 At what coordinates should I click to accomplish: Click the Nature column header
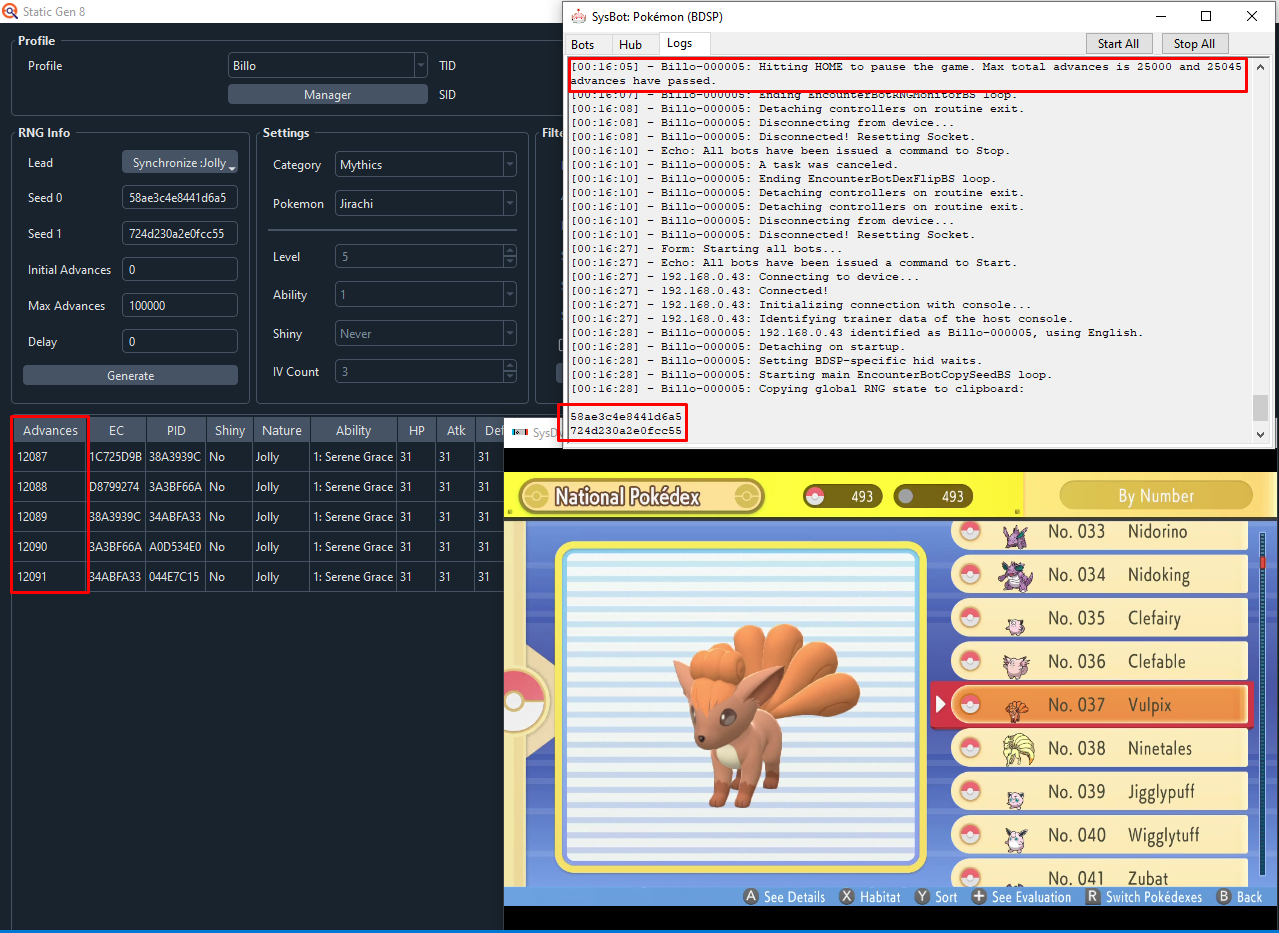(x=281, y=430)
